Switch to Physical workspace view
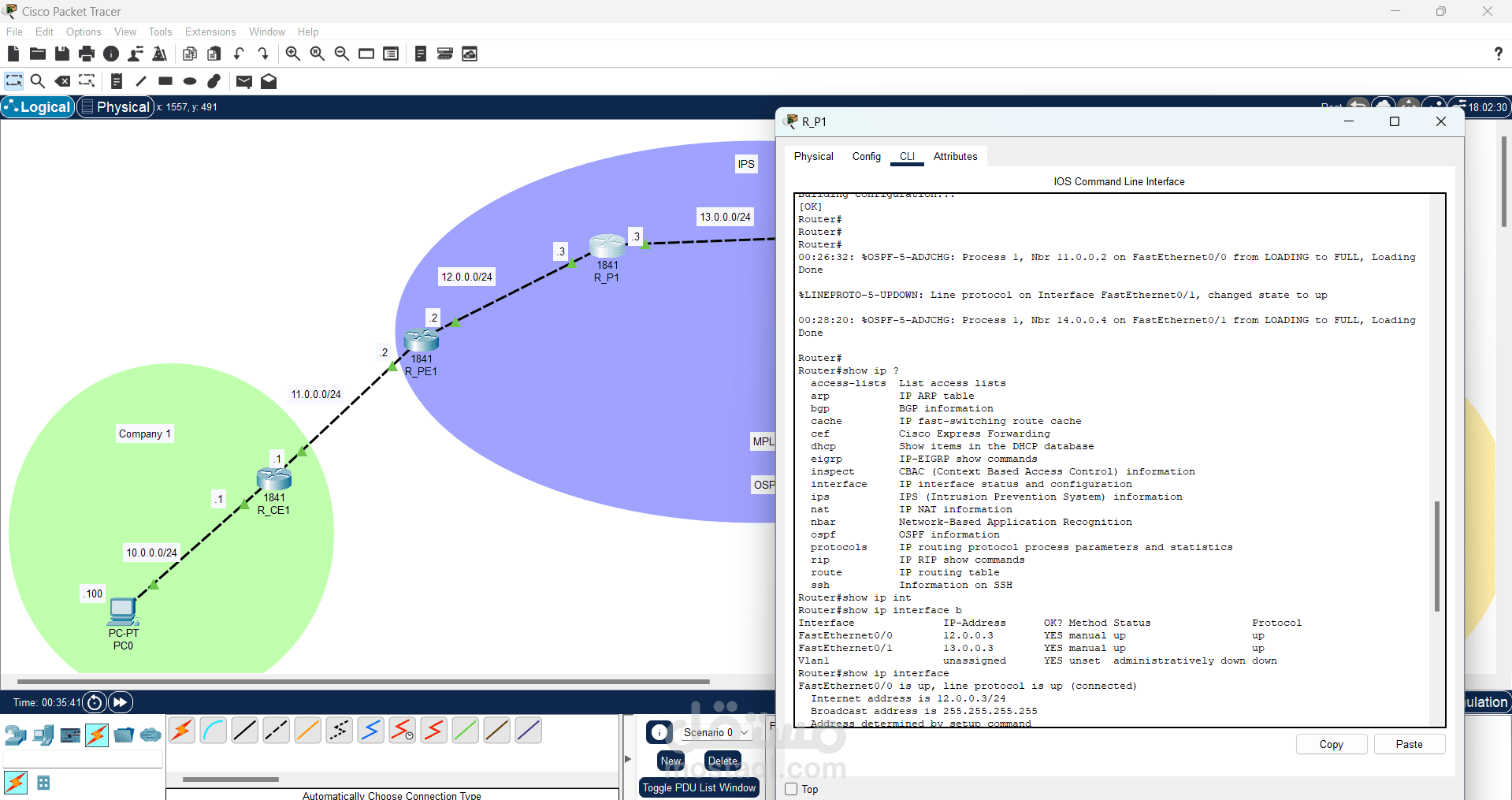Image resolution: width=1512 pixels, height=800 pixels. tap(116, 107)
